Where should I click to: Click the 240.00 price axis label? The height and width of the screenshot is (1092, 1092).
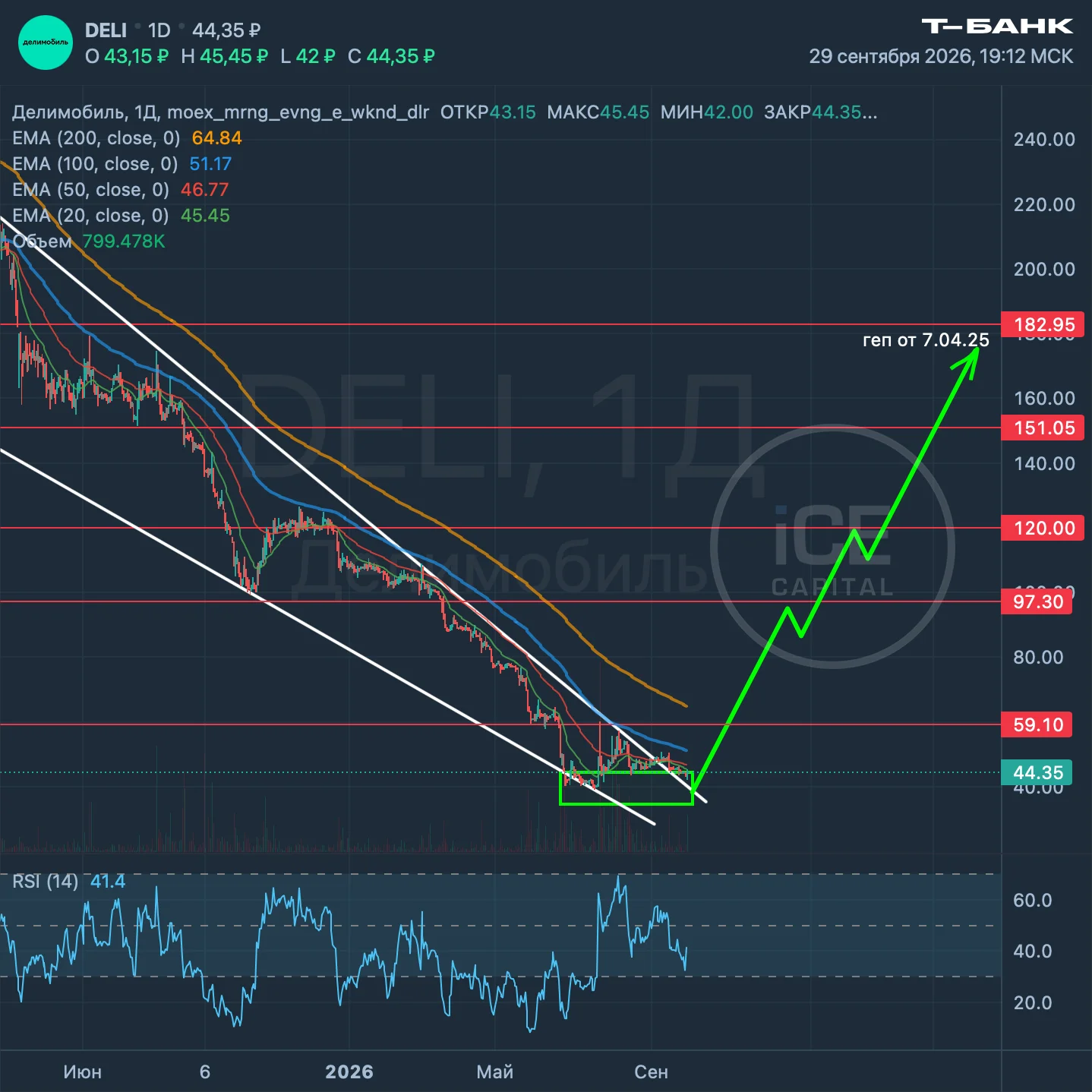tap(1044, 139)
